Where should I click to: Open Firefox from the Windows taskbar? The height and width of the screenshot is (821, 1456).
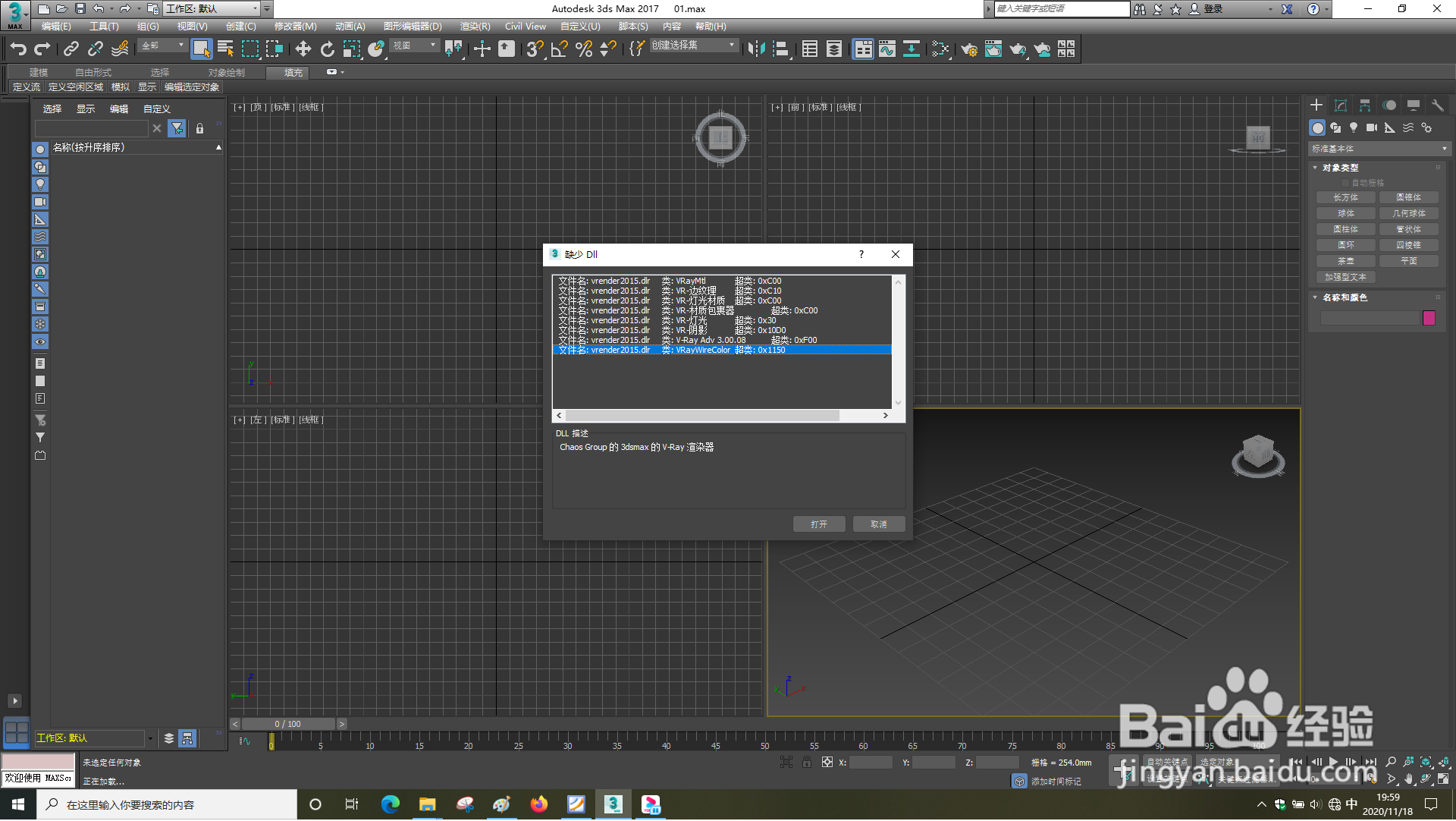click(x=539, y=804)
